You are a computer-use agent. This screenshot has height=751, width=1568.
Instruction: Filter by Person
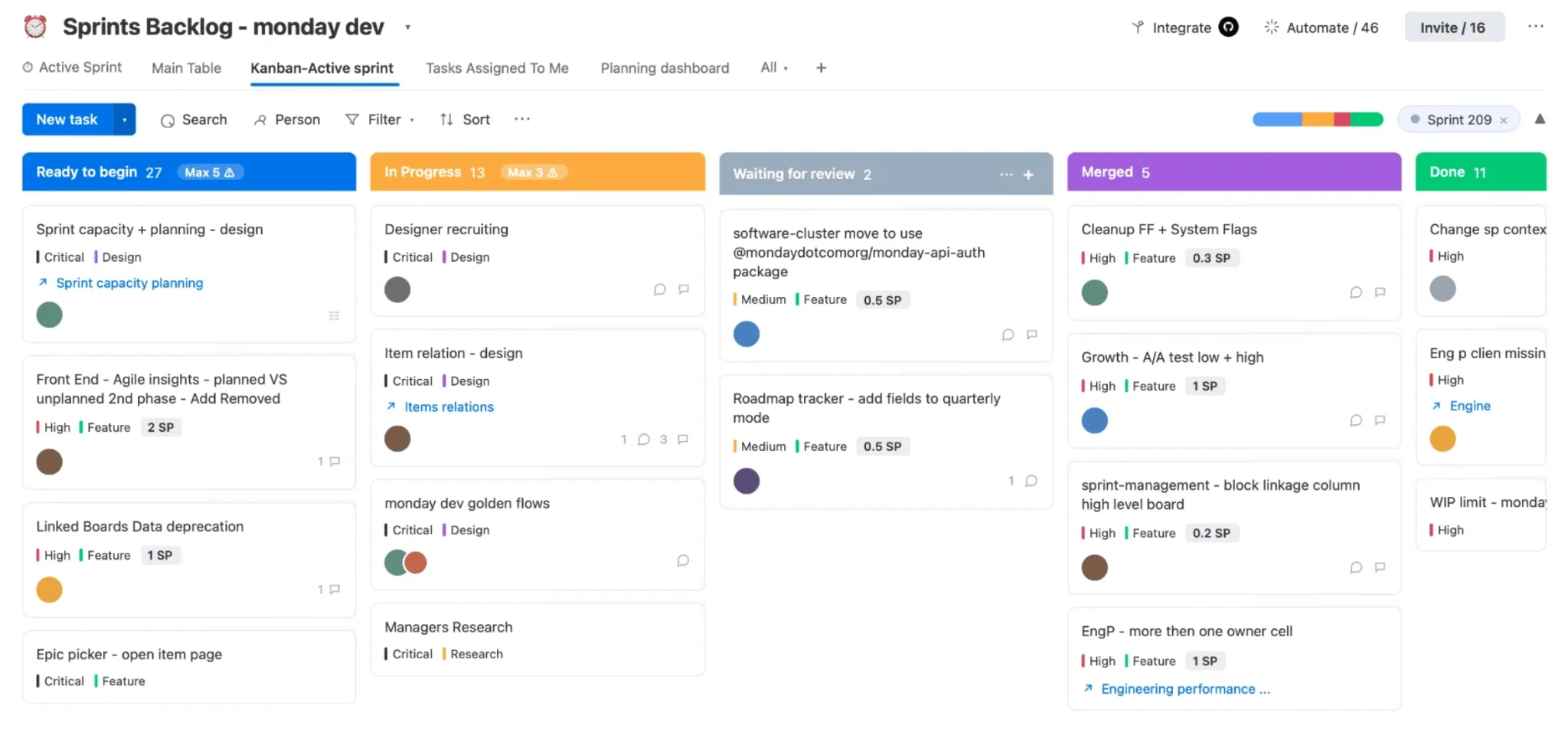click(287, 119)
